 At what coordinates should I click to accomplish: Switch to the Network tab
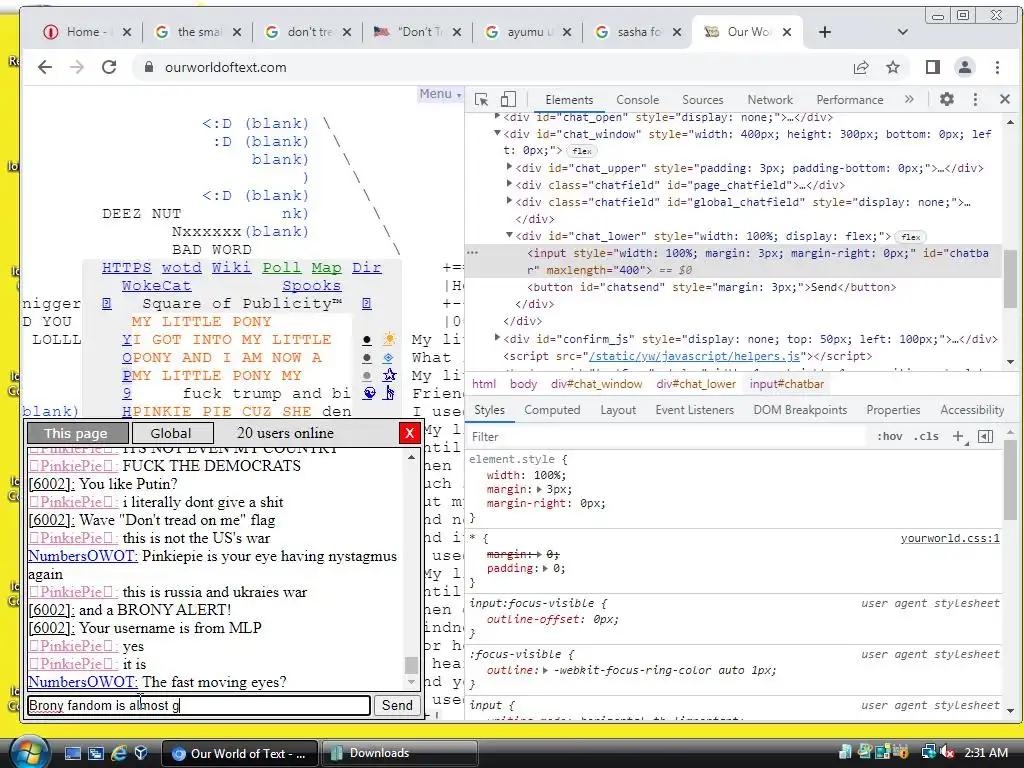[x=770, y=100]
